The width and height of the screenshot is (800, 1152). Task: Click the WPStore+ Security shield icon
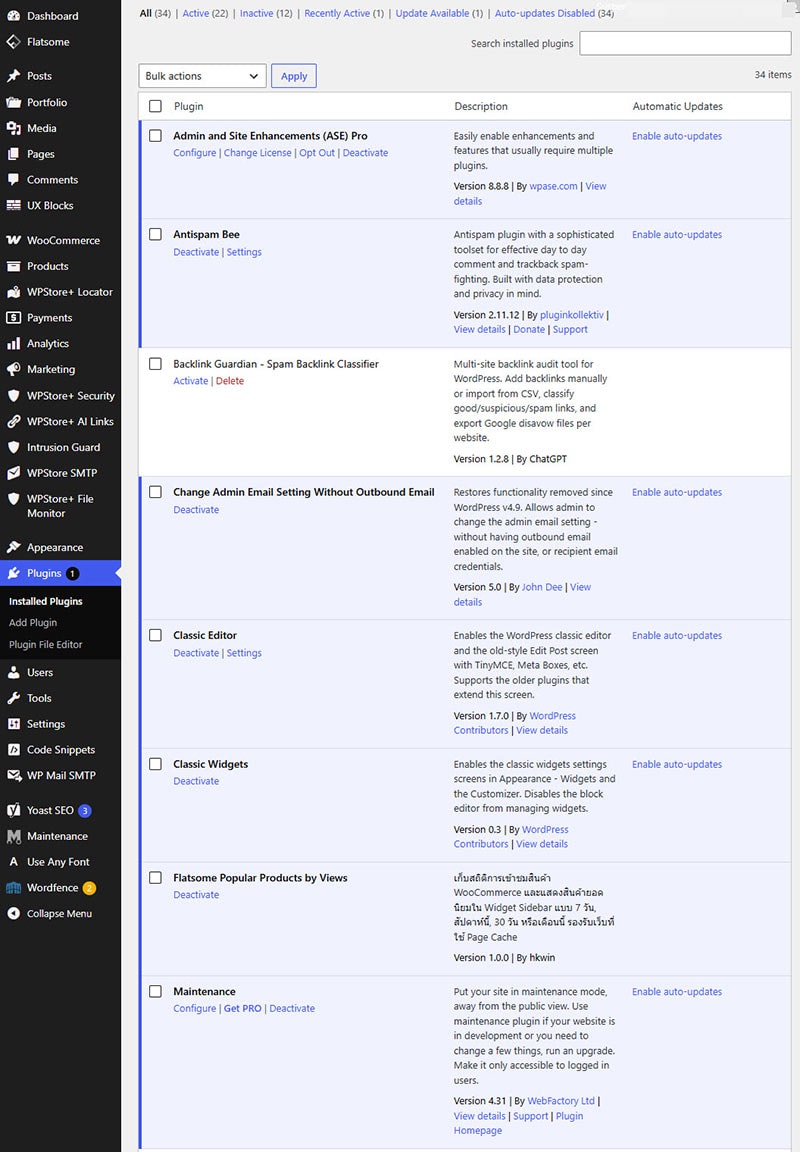point(13,395)
